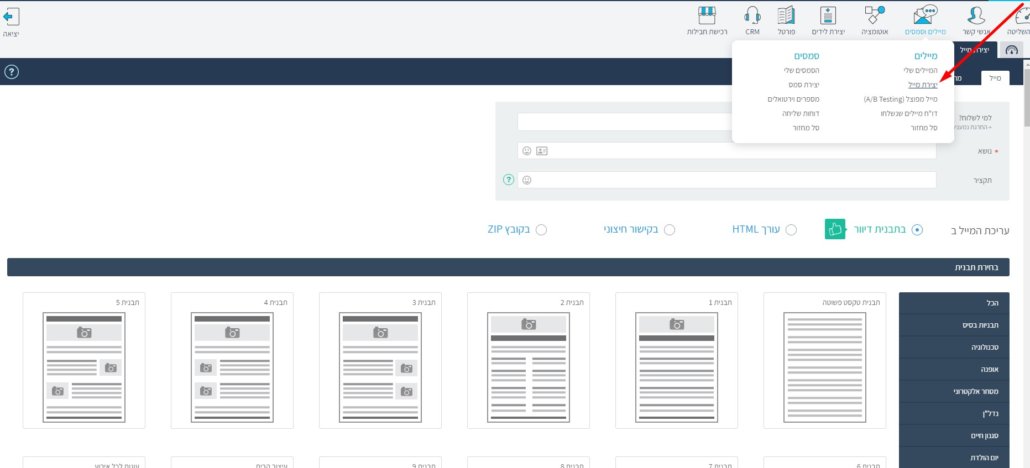Click מספרים וירטואלים menu entry
This screenshot has width=1030, height=468.
coord(794,99)
